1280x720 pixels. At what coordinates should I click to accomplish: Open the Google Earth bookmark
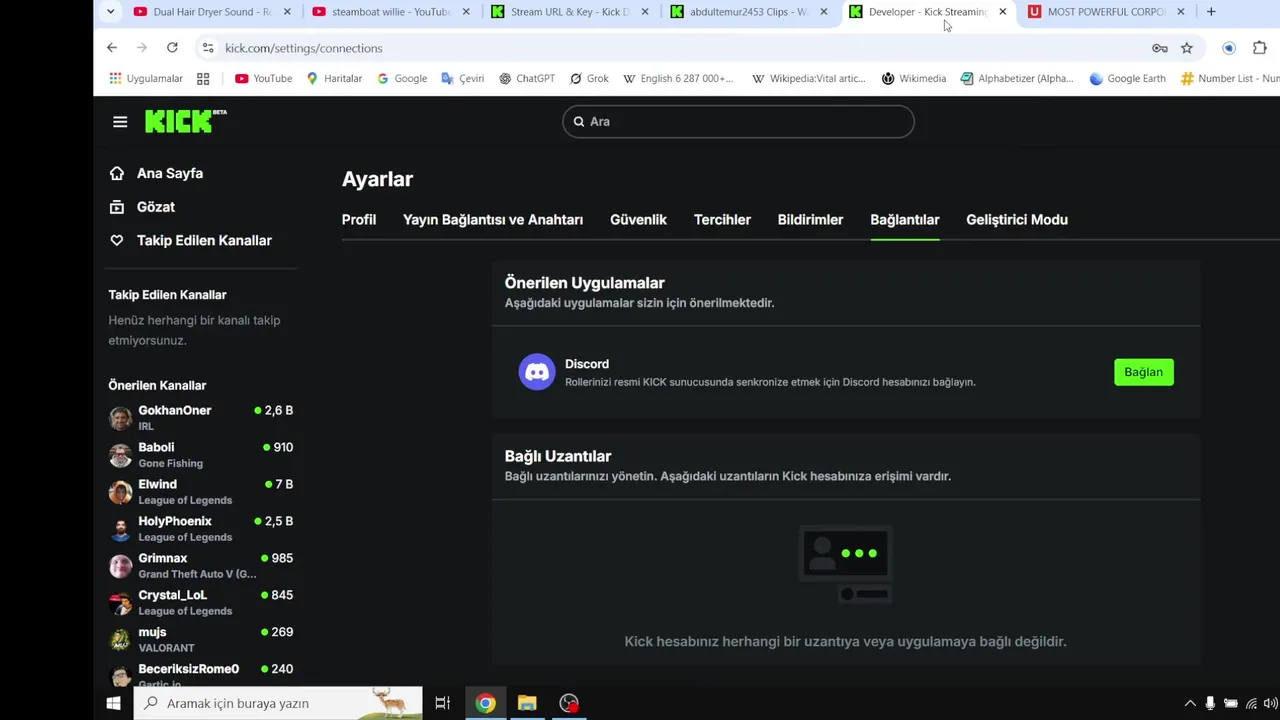click(1127, 78)
